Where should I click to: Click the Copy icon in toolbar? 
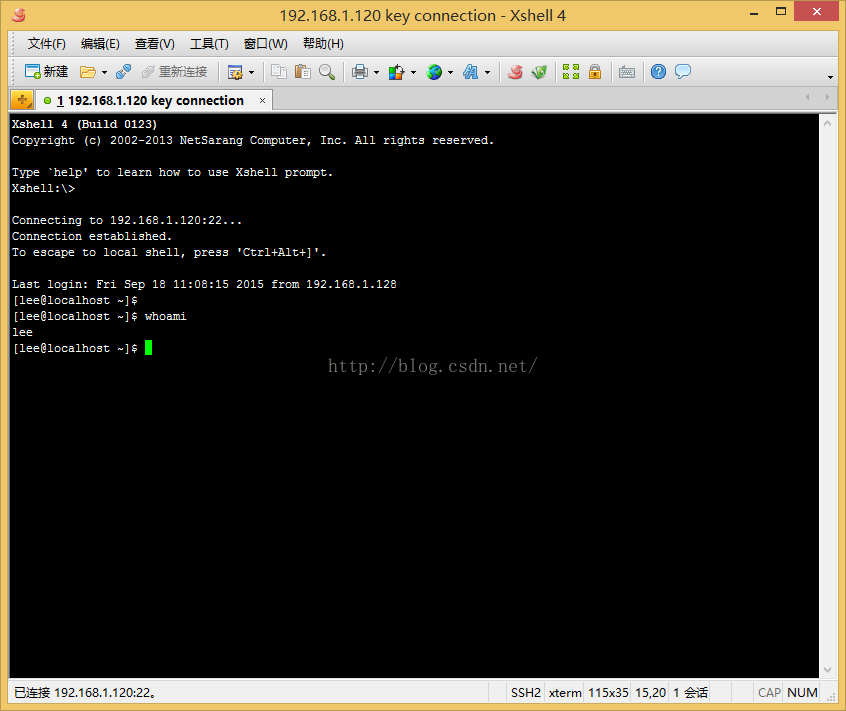278,72
